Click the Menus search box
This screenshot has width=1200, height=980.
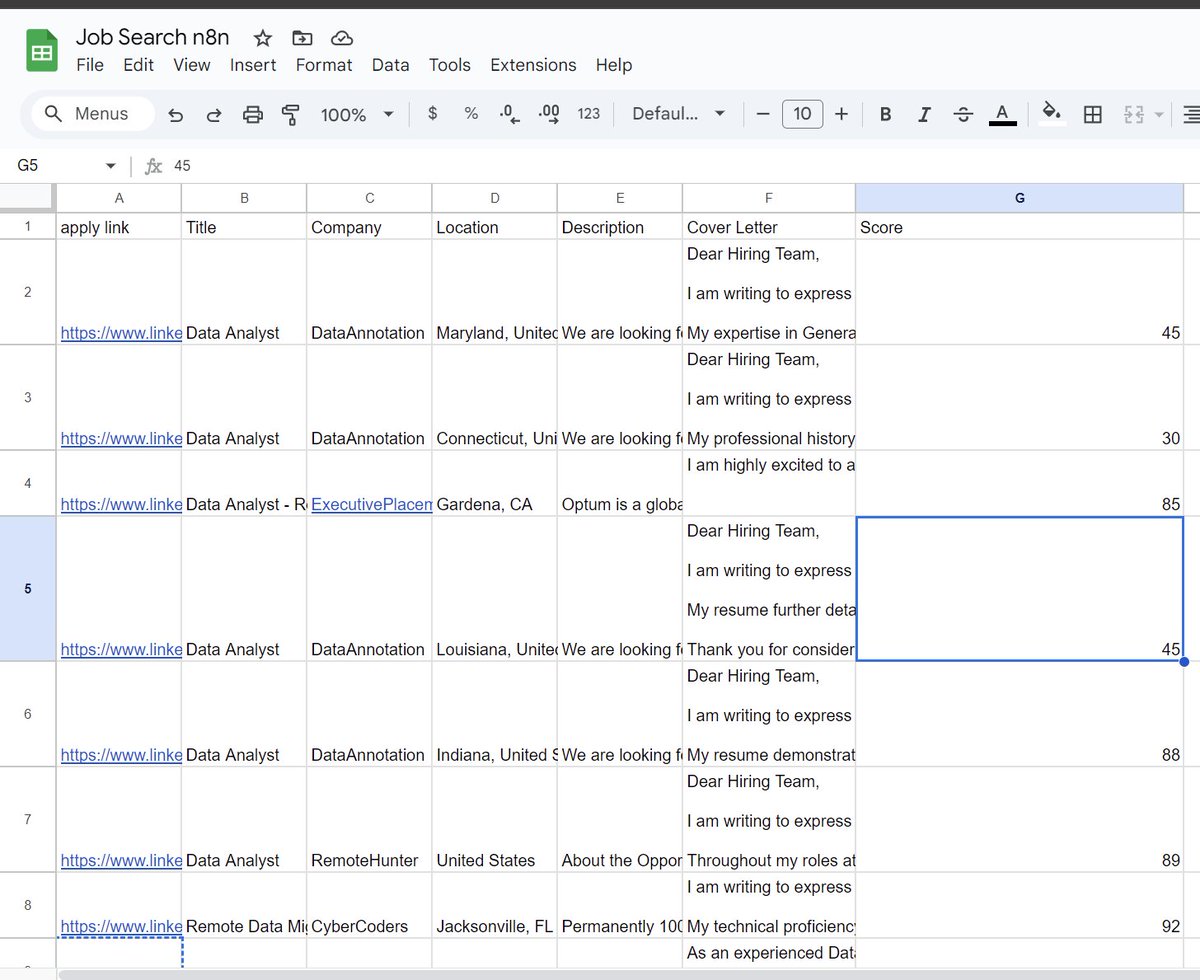(93, 114)
